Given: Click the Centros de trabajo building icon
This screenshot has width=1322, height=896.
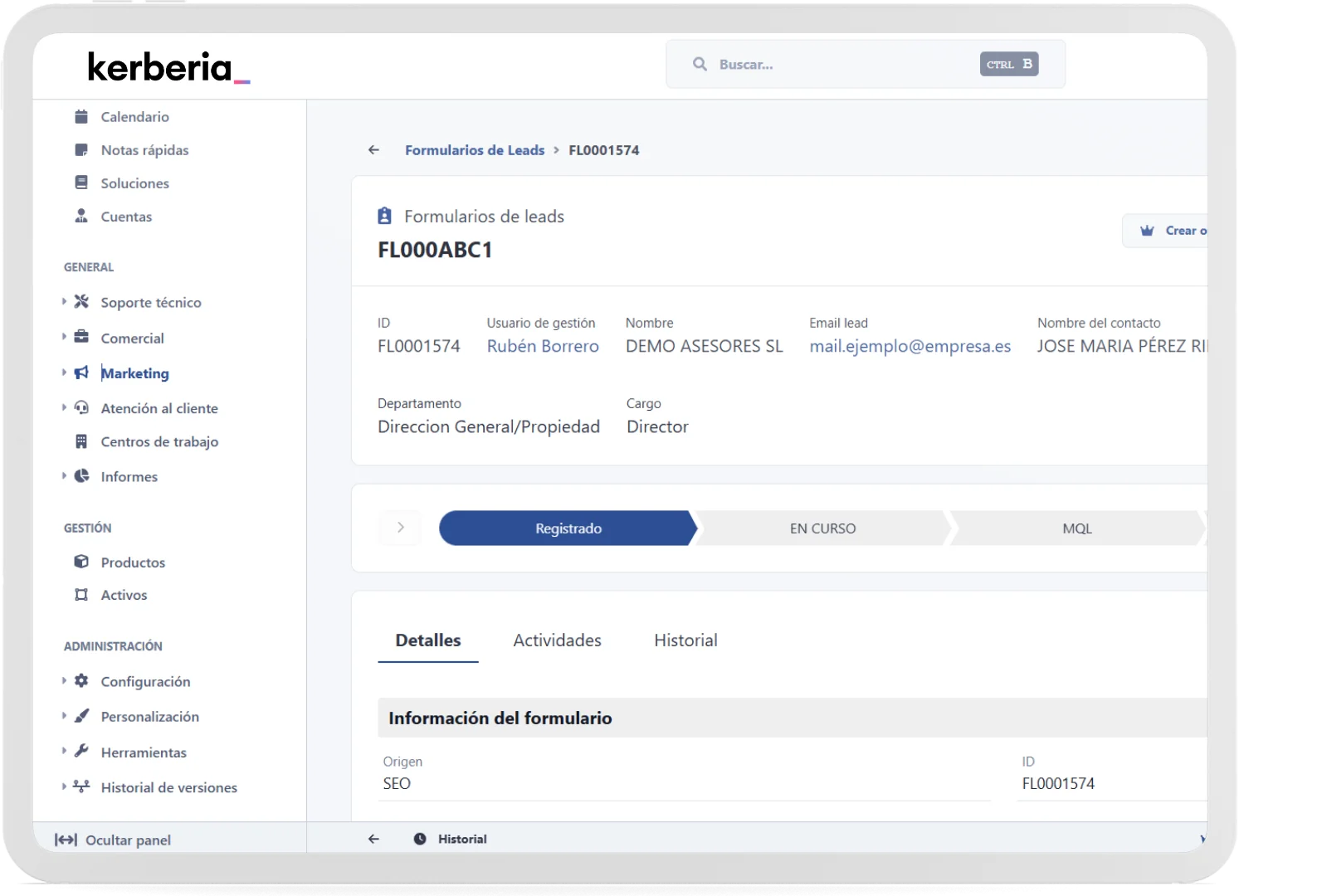Looking at the screenshot, I should [81, 441].
